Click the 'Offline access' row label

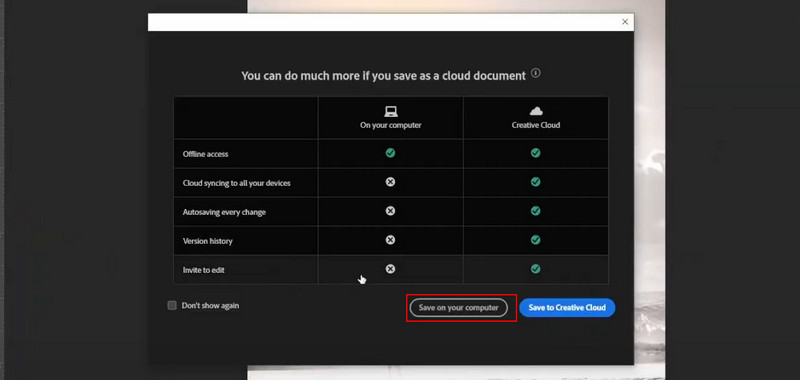pyautogui.click(x=206, y=154)
